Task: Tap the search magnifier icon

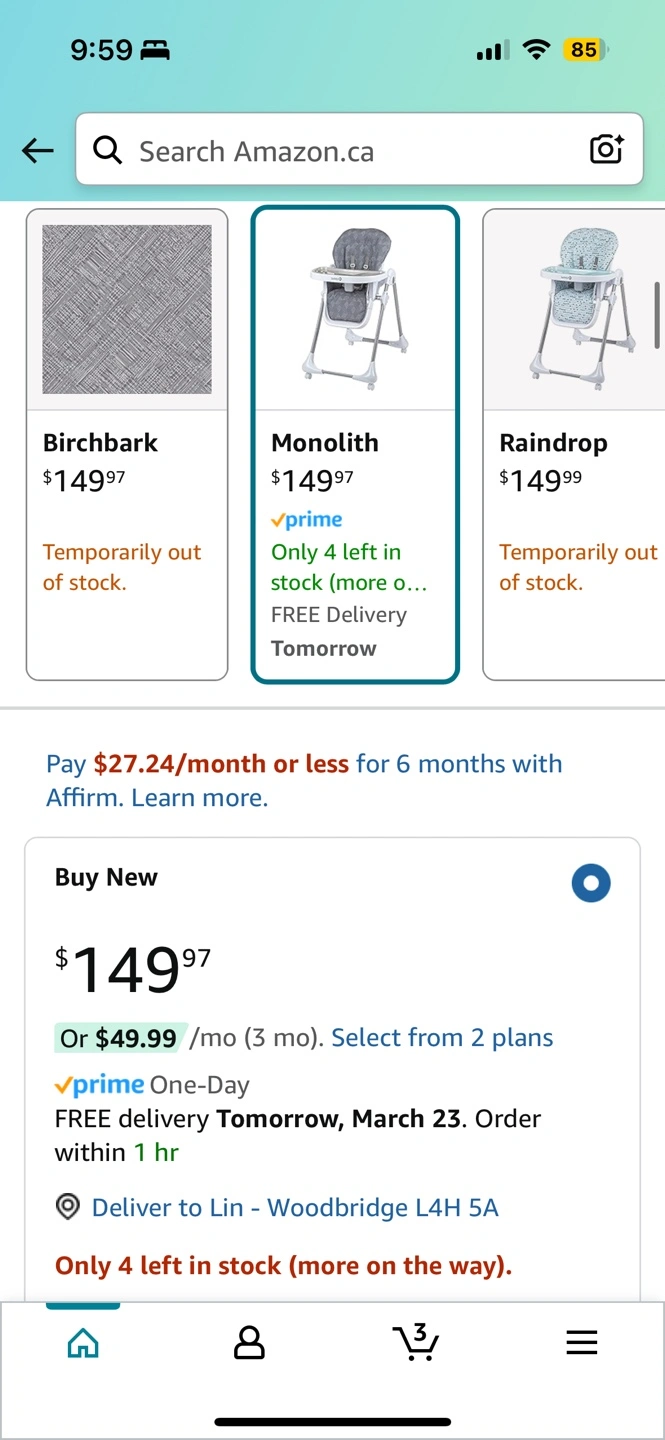Action: (x=107, y=151)
